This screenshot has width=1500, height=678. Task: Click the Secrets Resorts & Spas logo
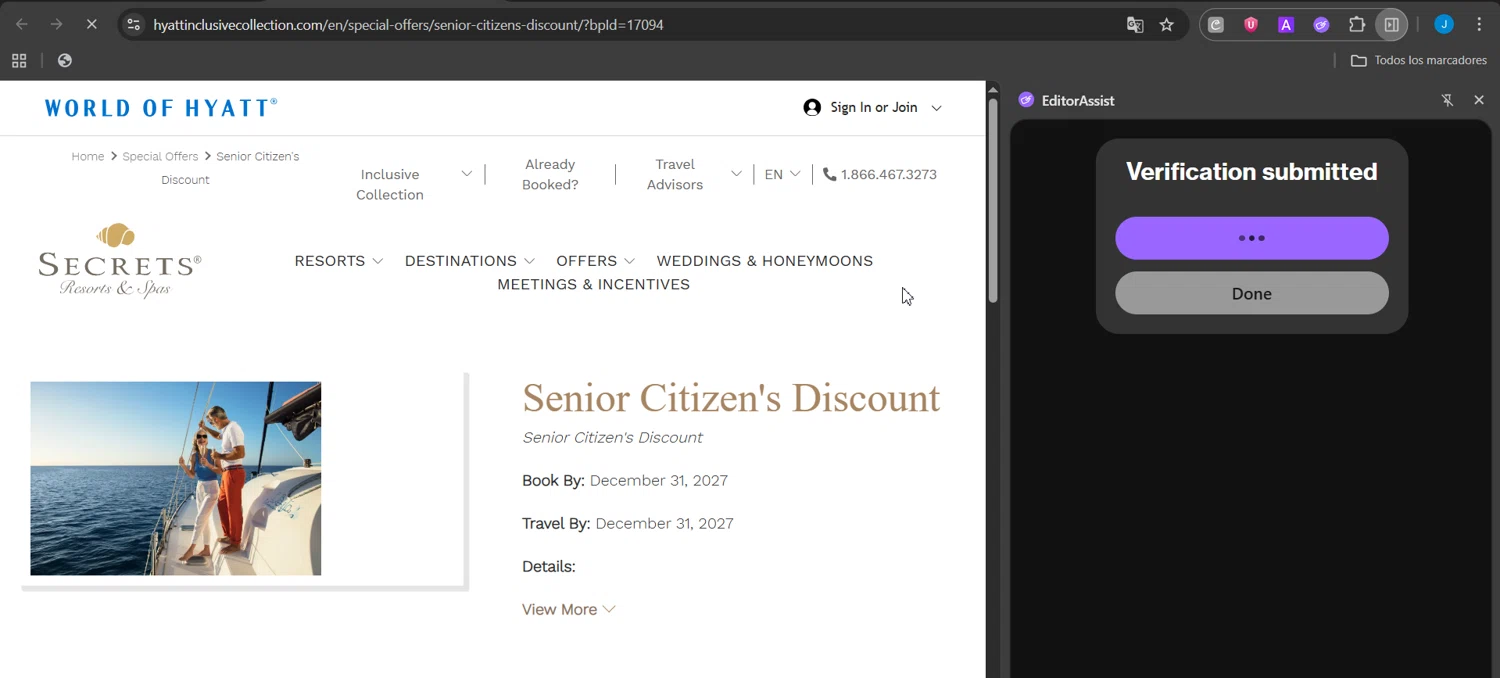pyautogui.click(x=119, y=260)
